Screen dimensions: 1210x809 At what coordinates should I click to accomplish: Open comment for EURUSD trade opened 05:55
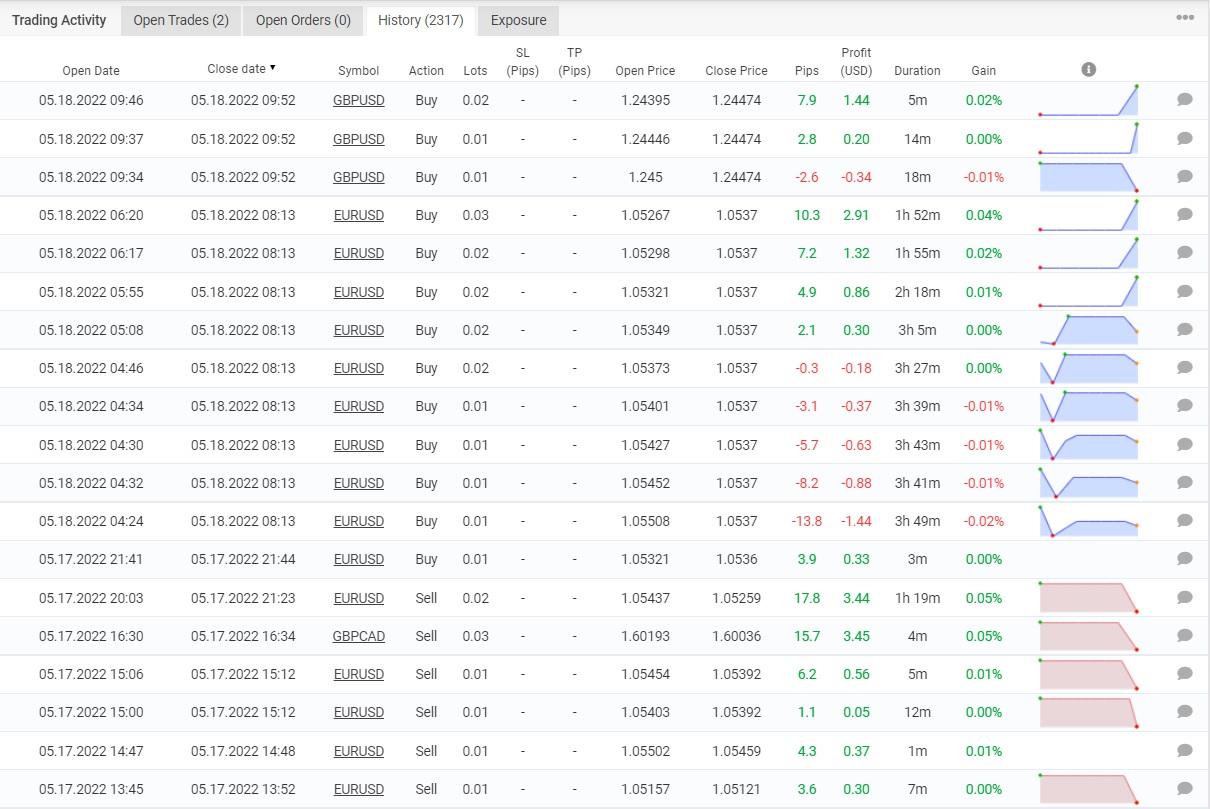tap(1185, 291)
